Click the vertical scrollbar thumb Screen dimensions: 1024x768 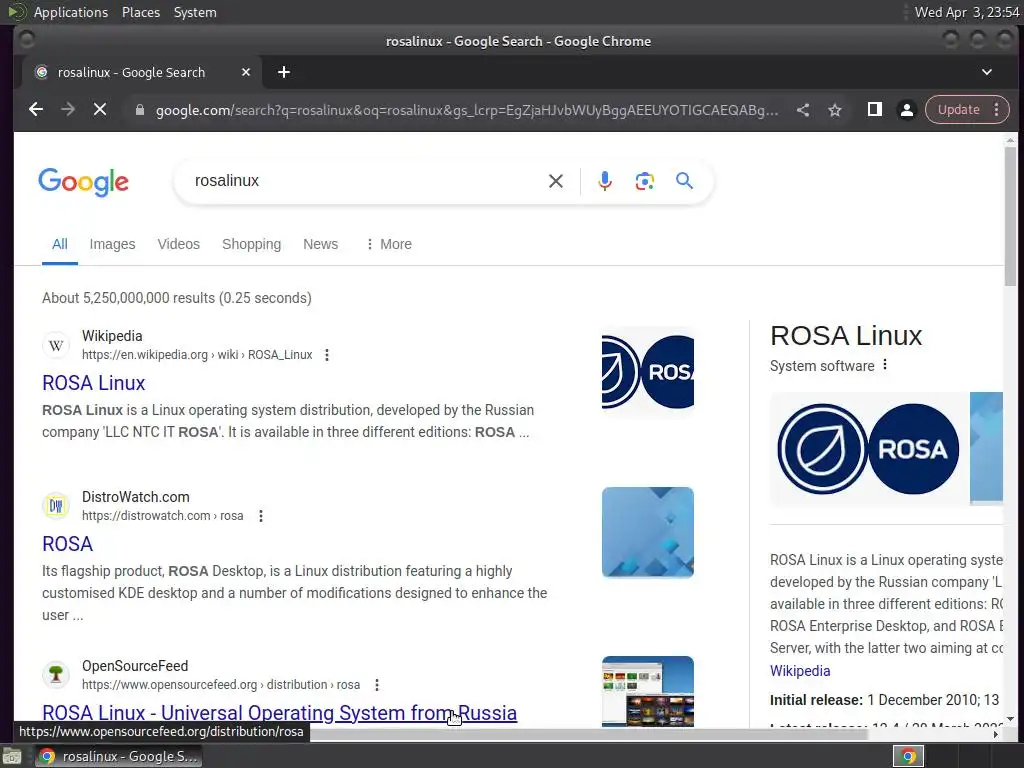coord(1010,216)
